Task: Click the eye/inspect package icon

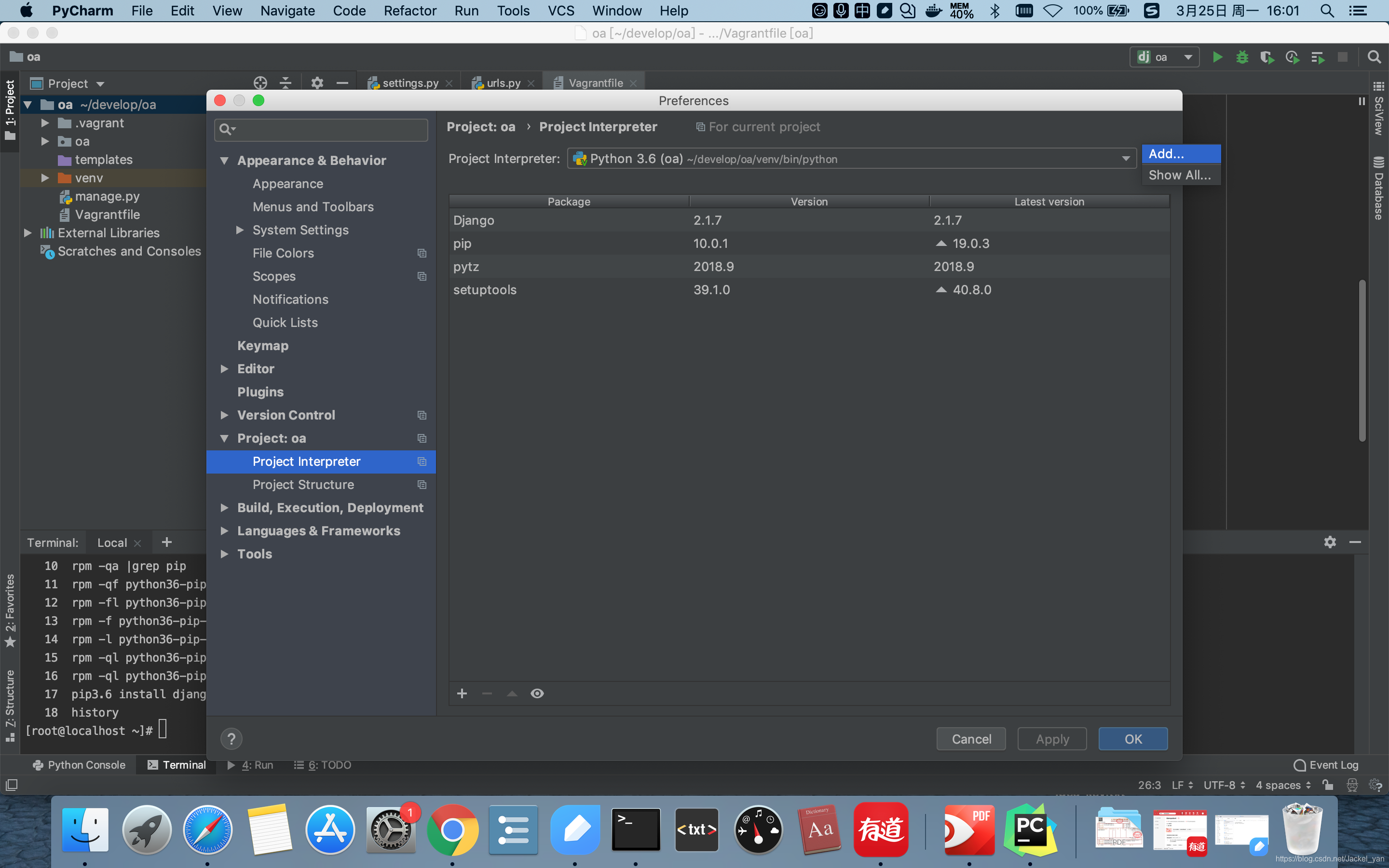Action: coord(537,693)
